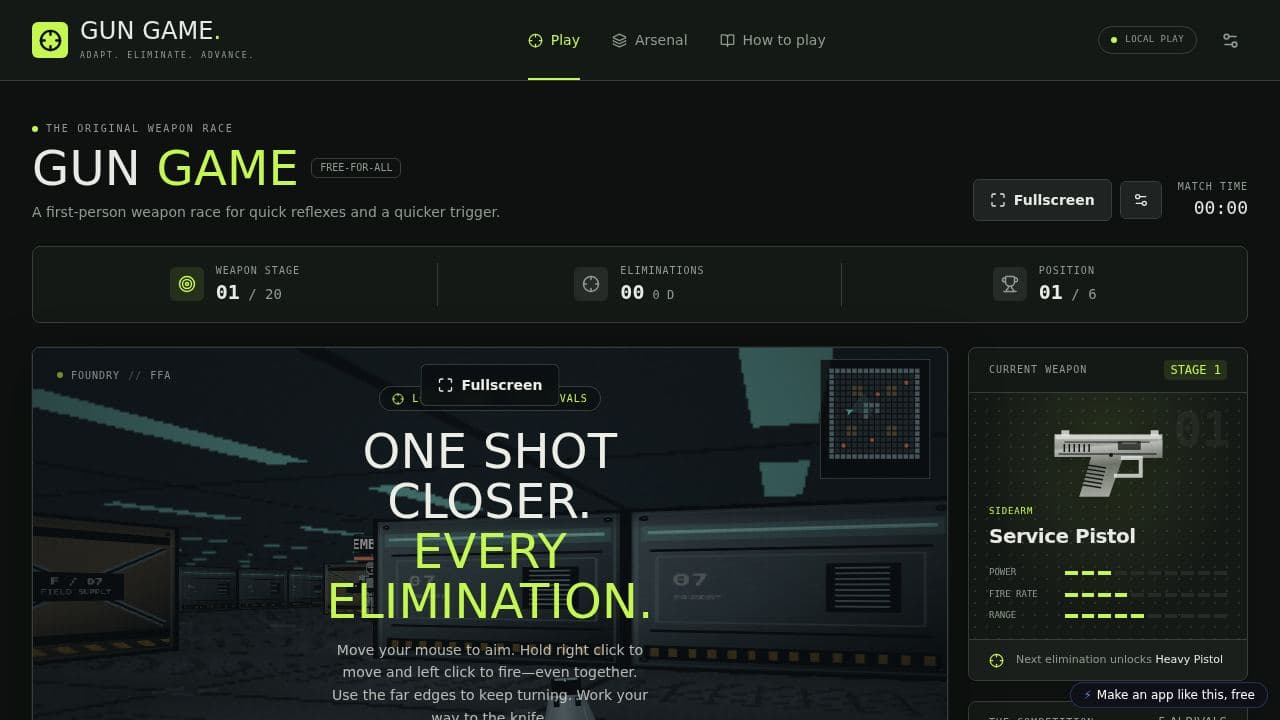
Task: Open the How to play tab
Action: [773, 40]
